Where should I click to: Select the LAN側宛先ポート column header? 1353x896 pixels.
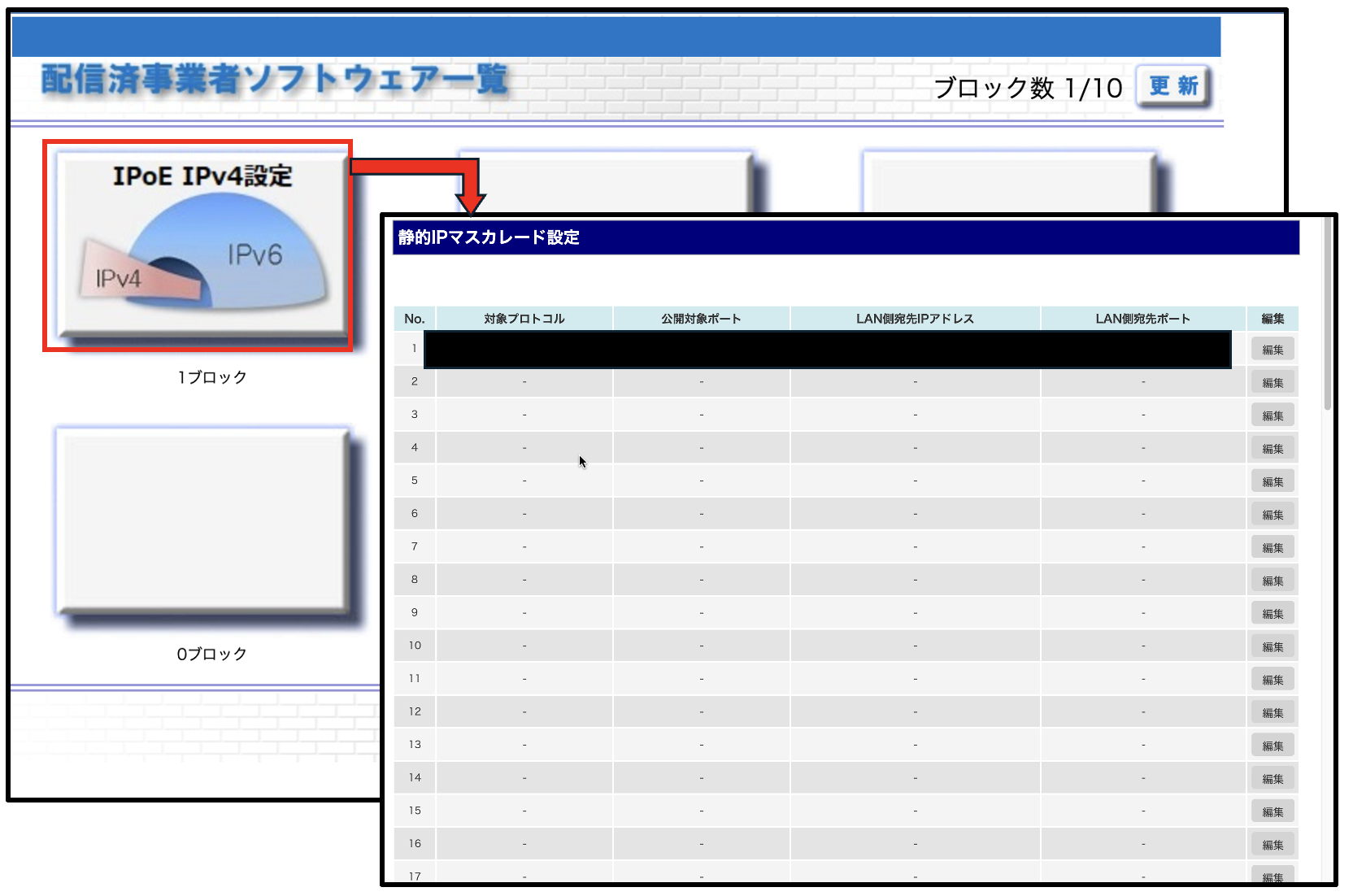pos(1142,318)
